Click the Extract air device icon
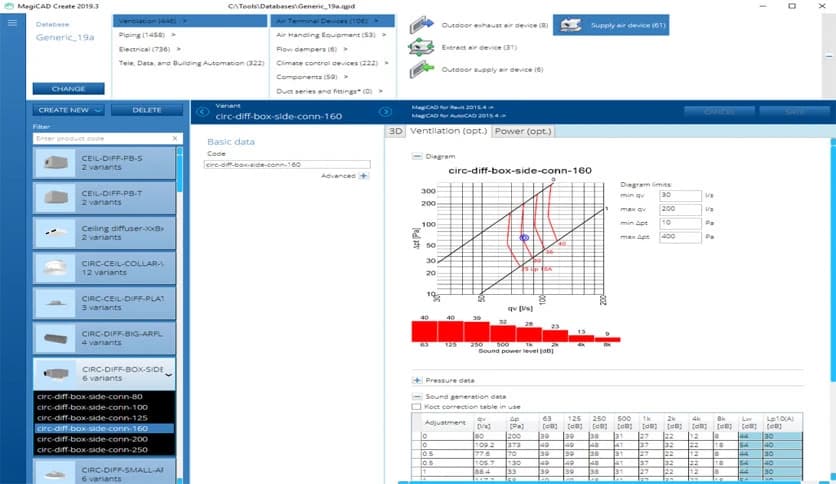 point(422,47)
